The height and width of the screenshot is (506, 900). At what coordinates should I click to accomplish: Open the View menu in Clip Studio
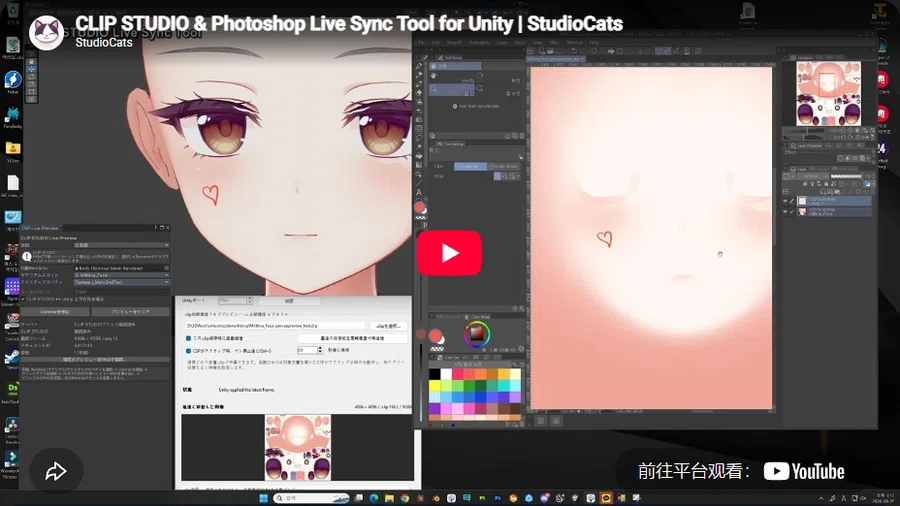point(537,42)
